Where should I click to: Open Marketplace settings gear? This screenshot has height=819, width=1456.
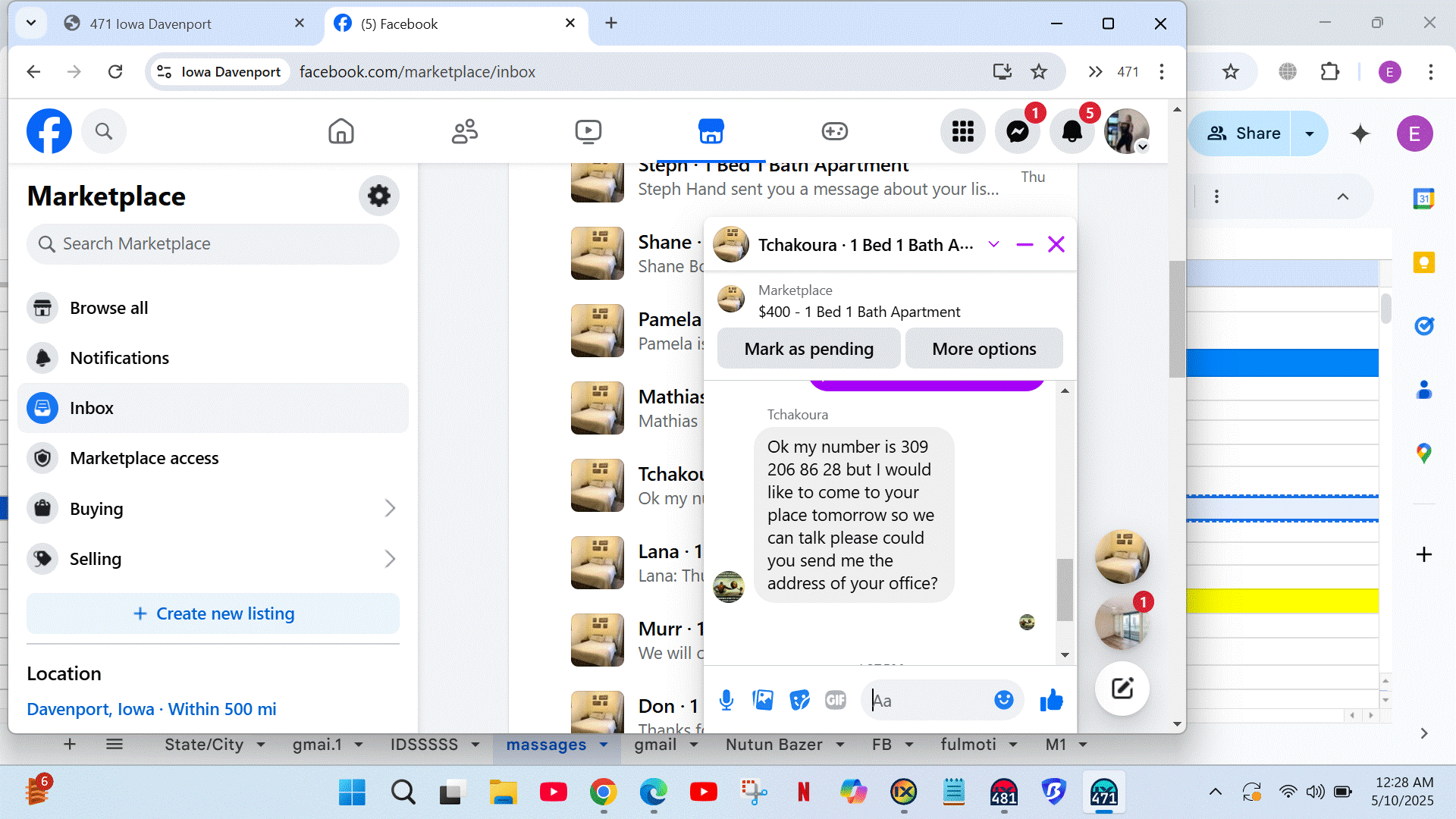378,196
